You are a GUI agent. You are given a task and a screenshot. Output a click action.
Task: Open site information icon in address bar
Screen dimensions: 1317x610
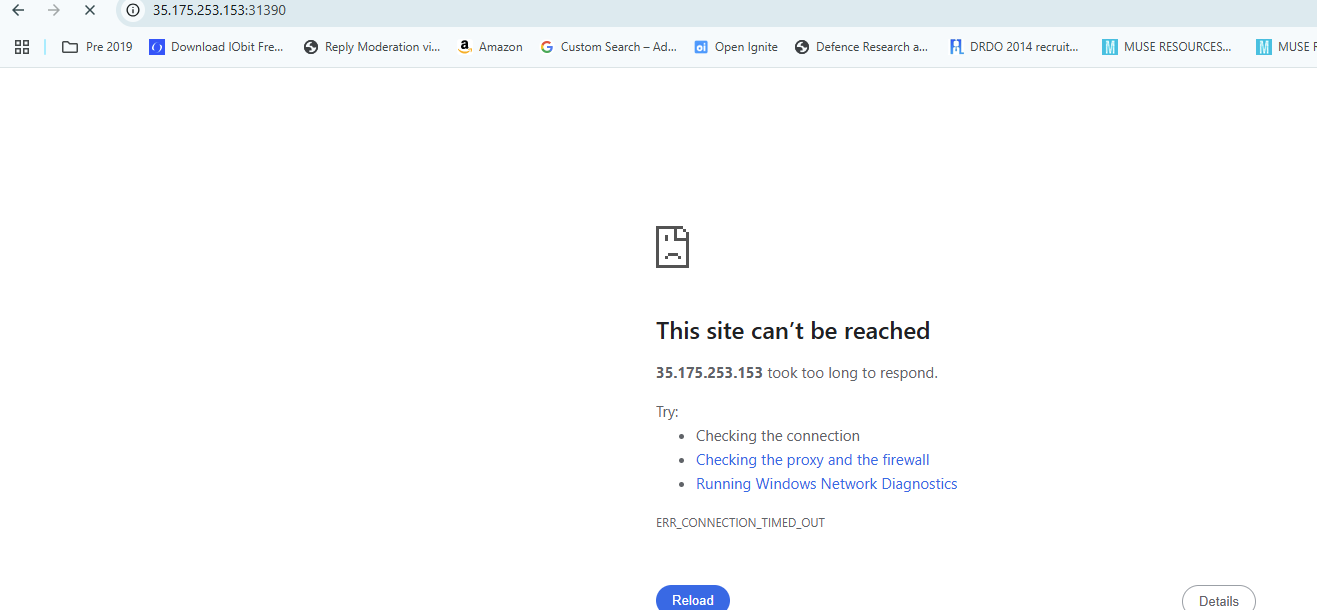point(133,10)
